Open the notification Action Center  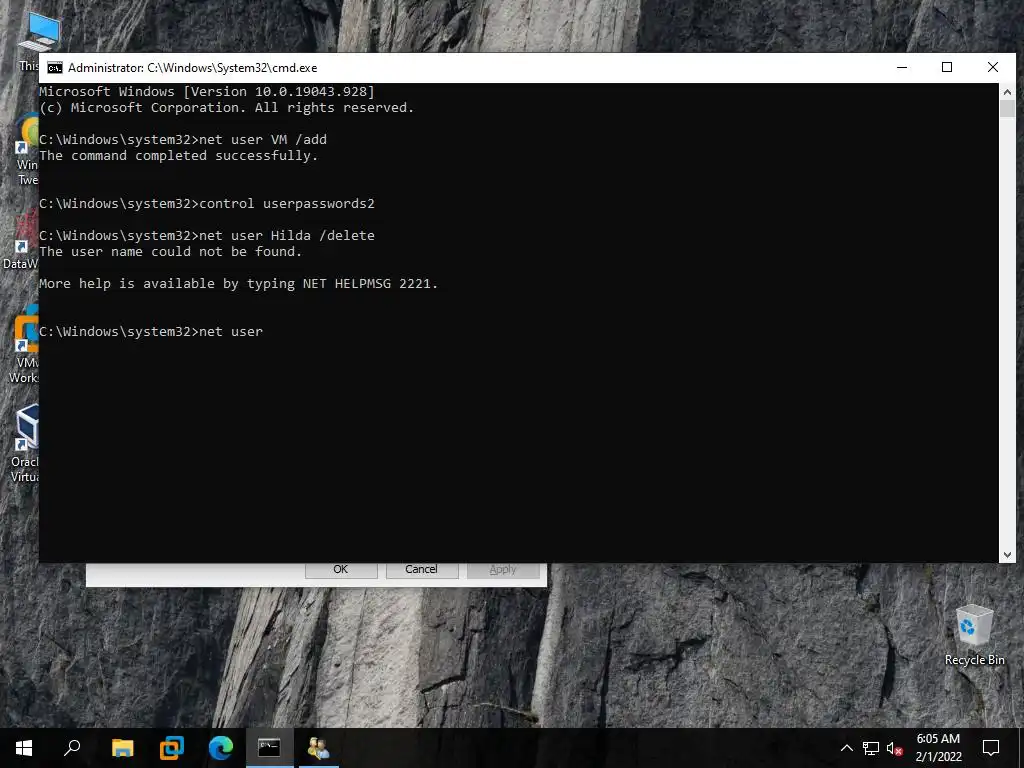(x=991, y=748)
